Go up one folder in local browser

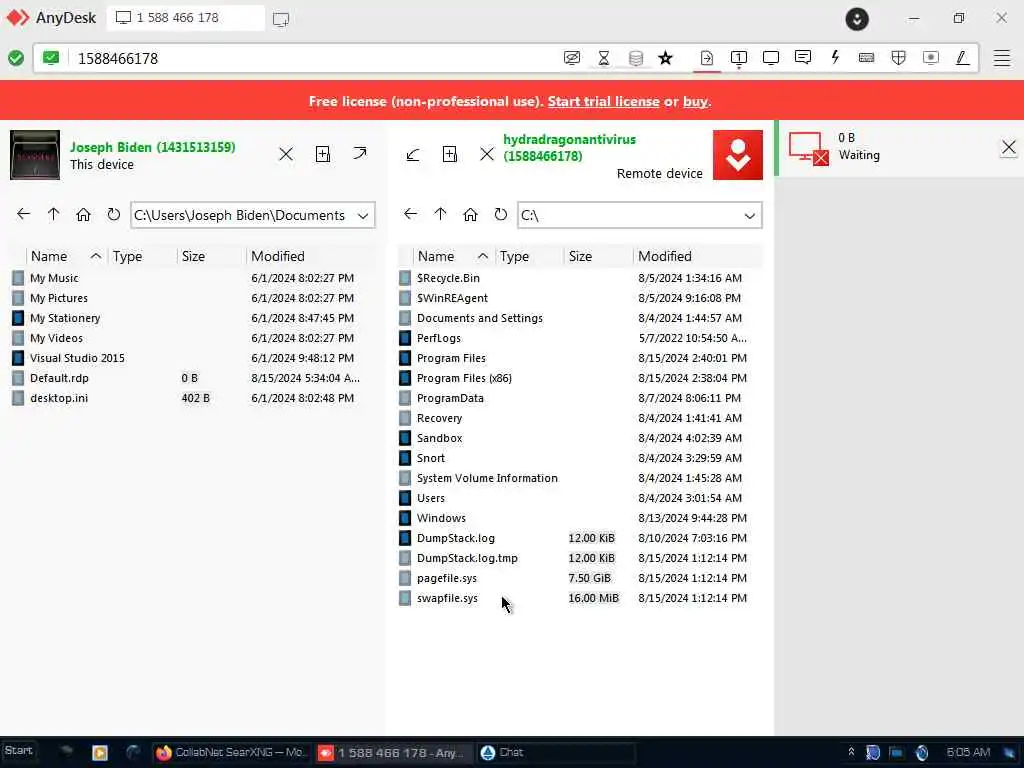[54, 214]
